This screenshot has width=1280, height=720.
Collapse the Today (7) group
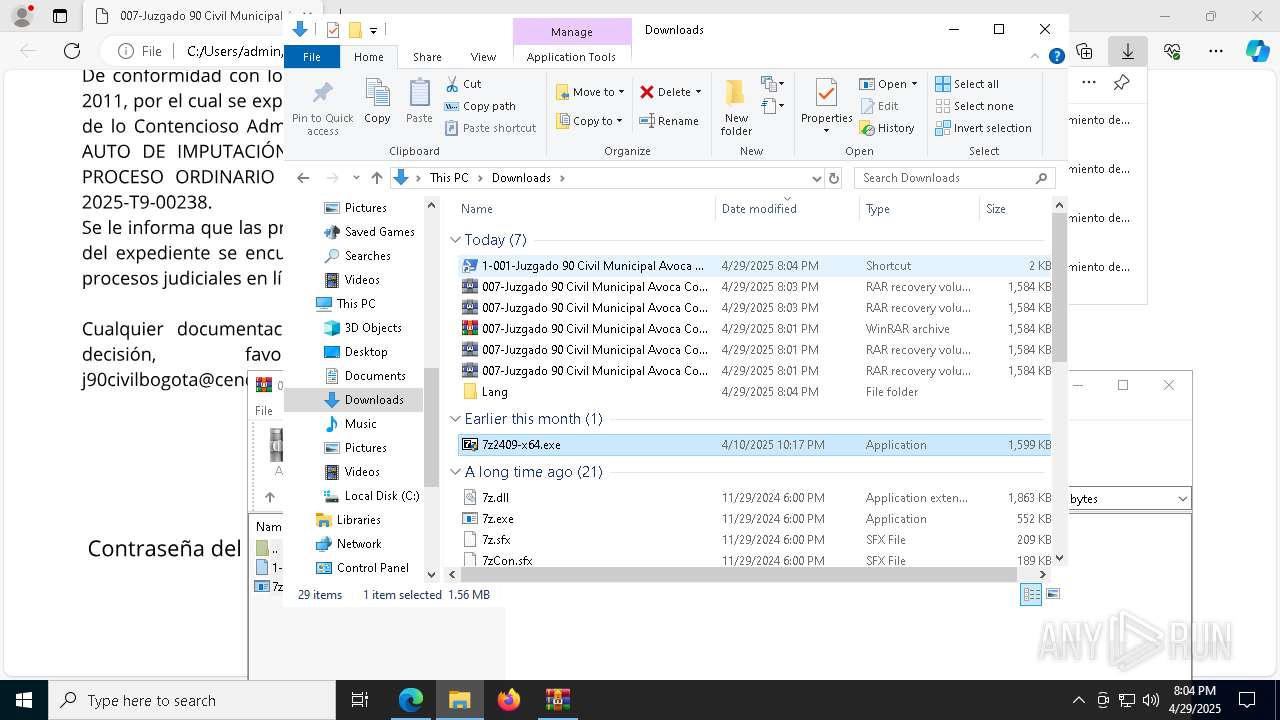(455, 240)
